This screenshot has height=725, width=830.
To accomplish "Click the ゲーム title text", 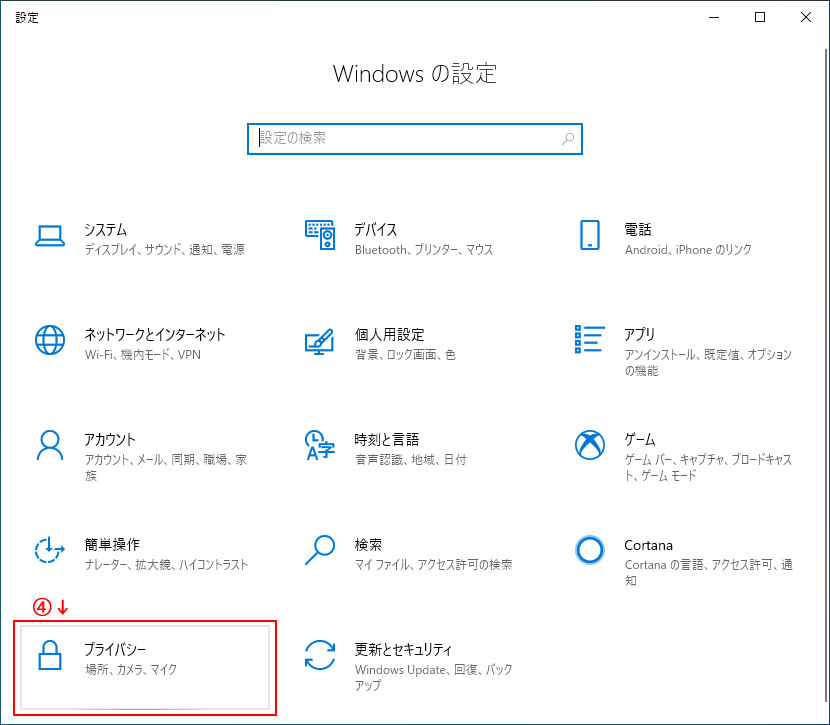I will (640, 439).
